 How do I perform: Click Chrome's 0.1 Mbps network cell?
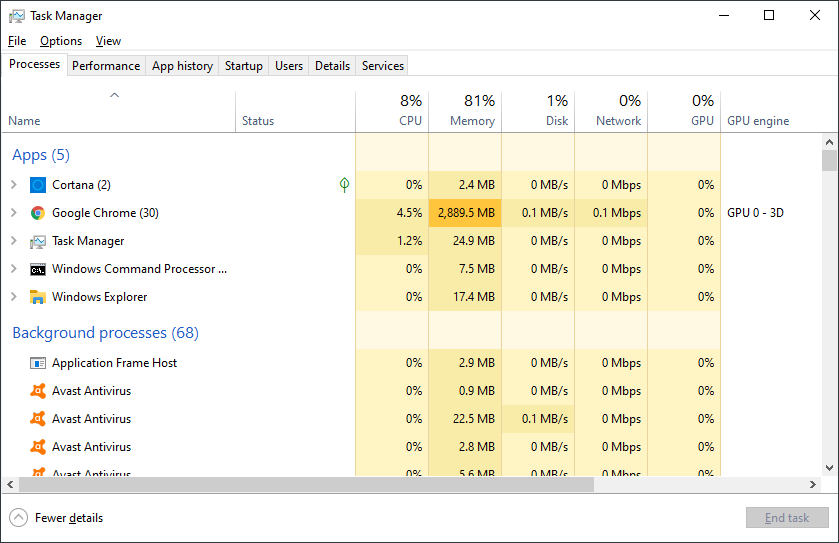611,213
